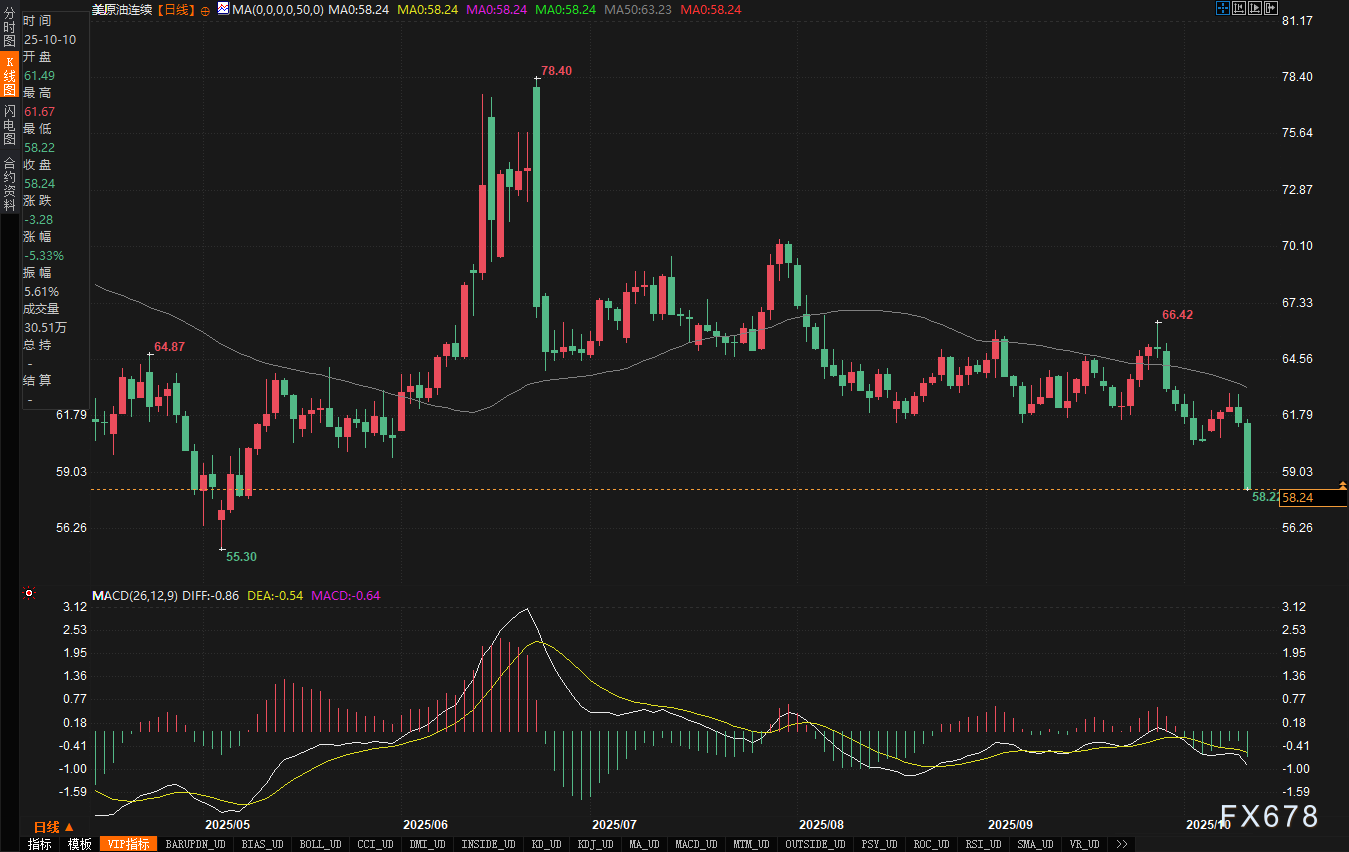1349x852 pixels.
Task: Click the 78.40 high price marker
Action: (x=557, y=71)
